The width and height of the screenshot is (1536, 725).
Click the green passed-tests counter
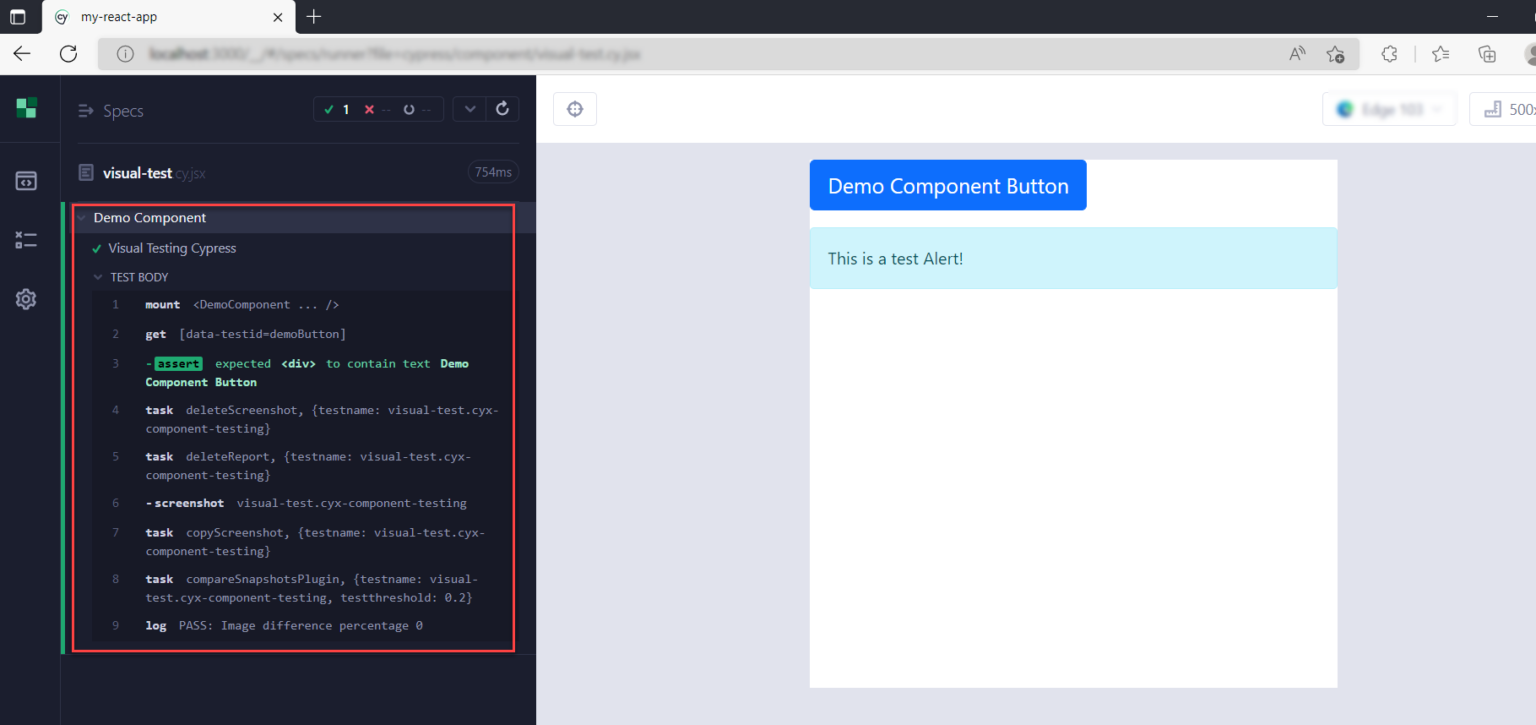(x=337, y=108)
